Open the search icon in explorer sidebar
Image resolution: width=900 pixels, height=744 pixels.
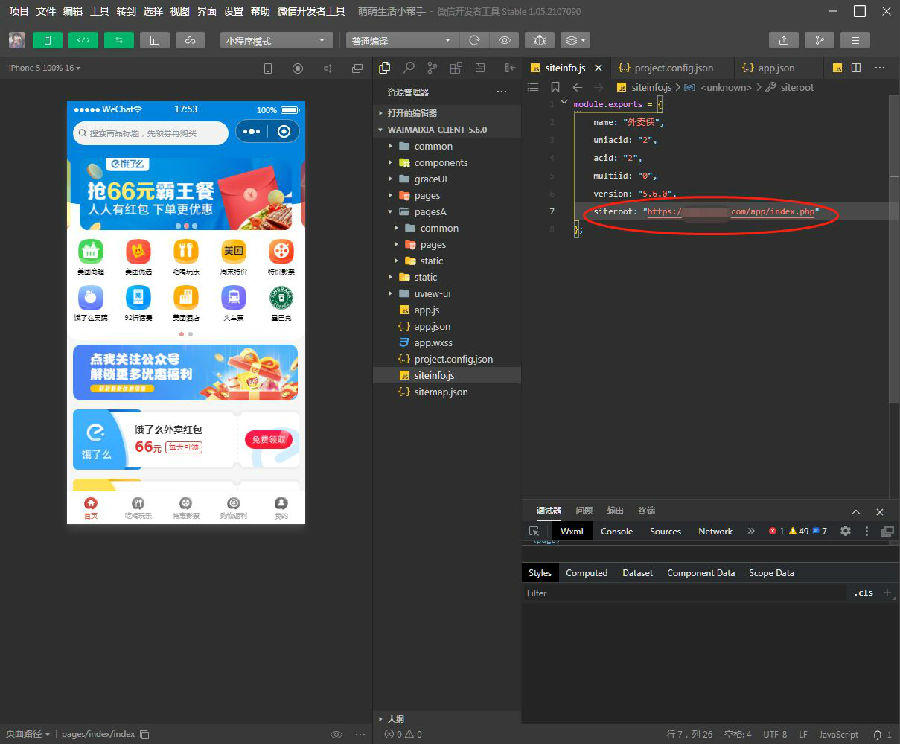[409, 68]
